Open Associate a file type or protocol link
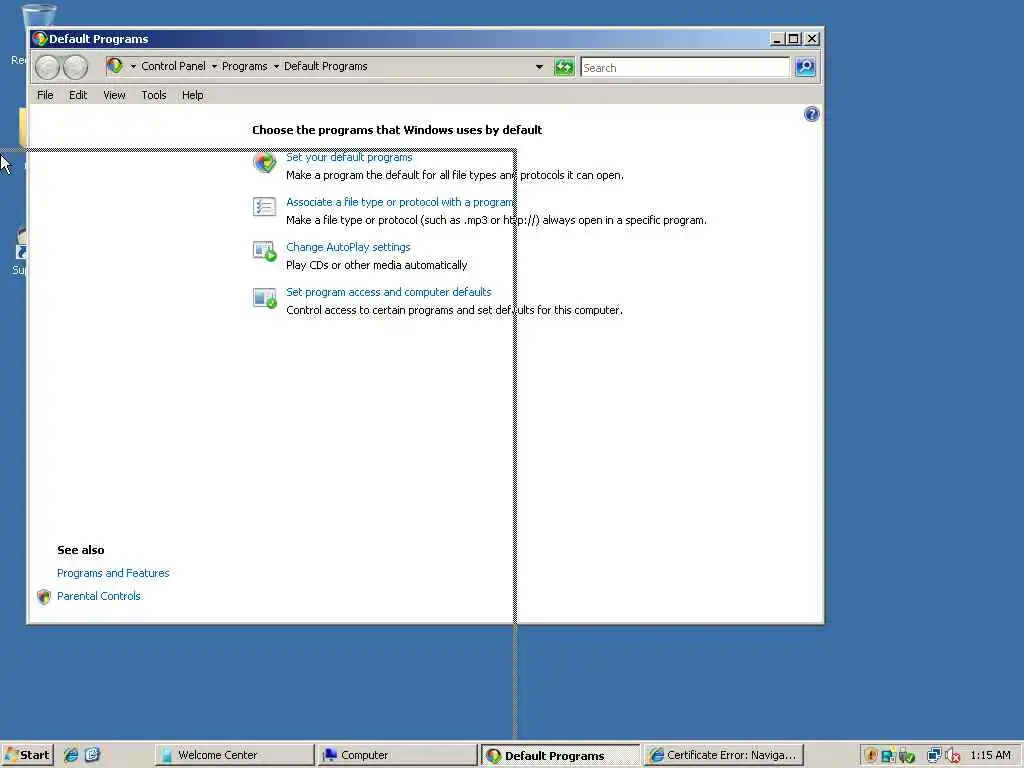Screen dimensions: 1024x768 click(400, 202)
